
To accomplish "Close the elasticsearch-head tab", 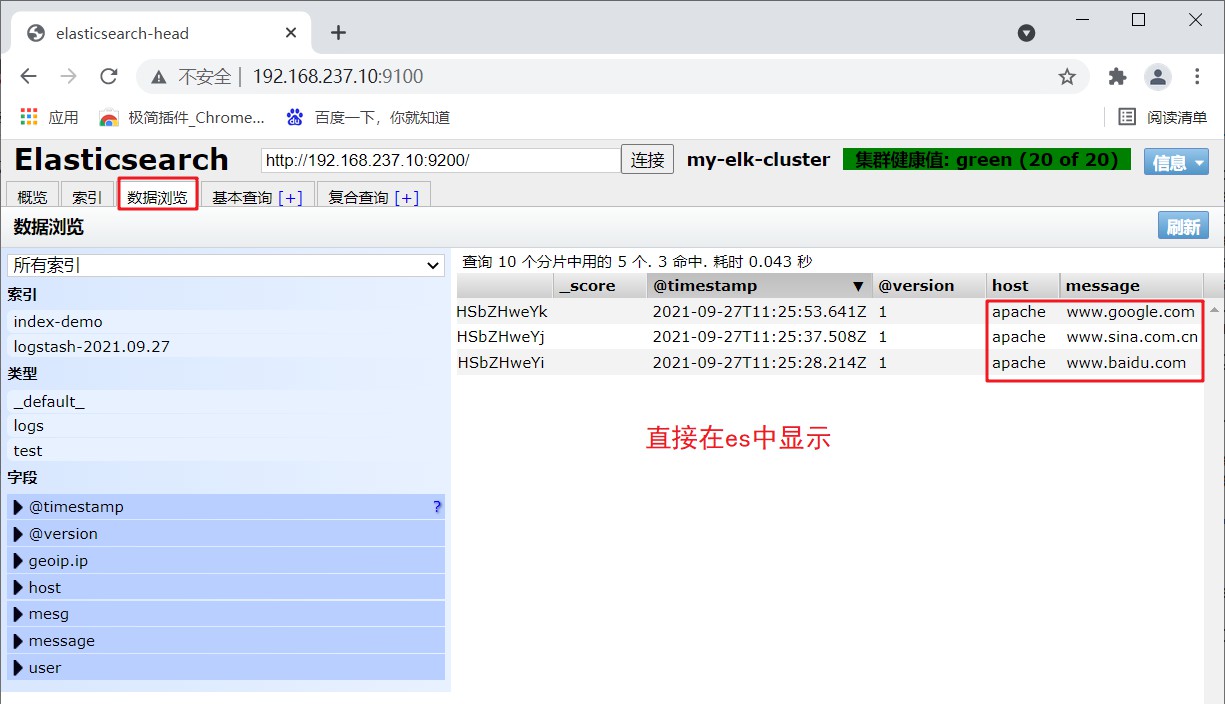I will tap(291, 33).
